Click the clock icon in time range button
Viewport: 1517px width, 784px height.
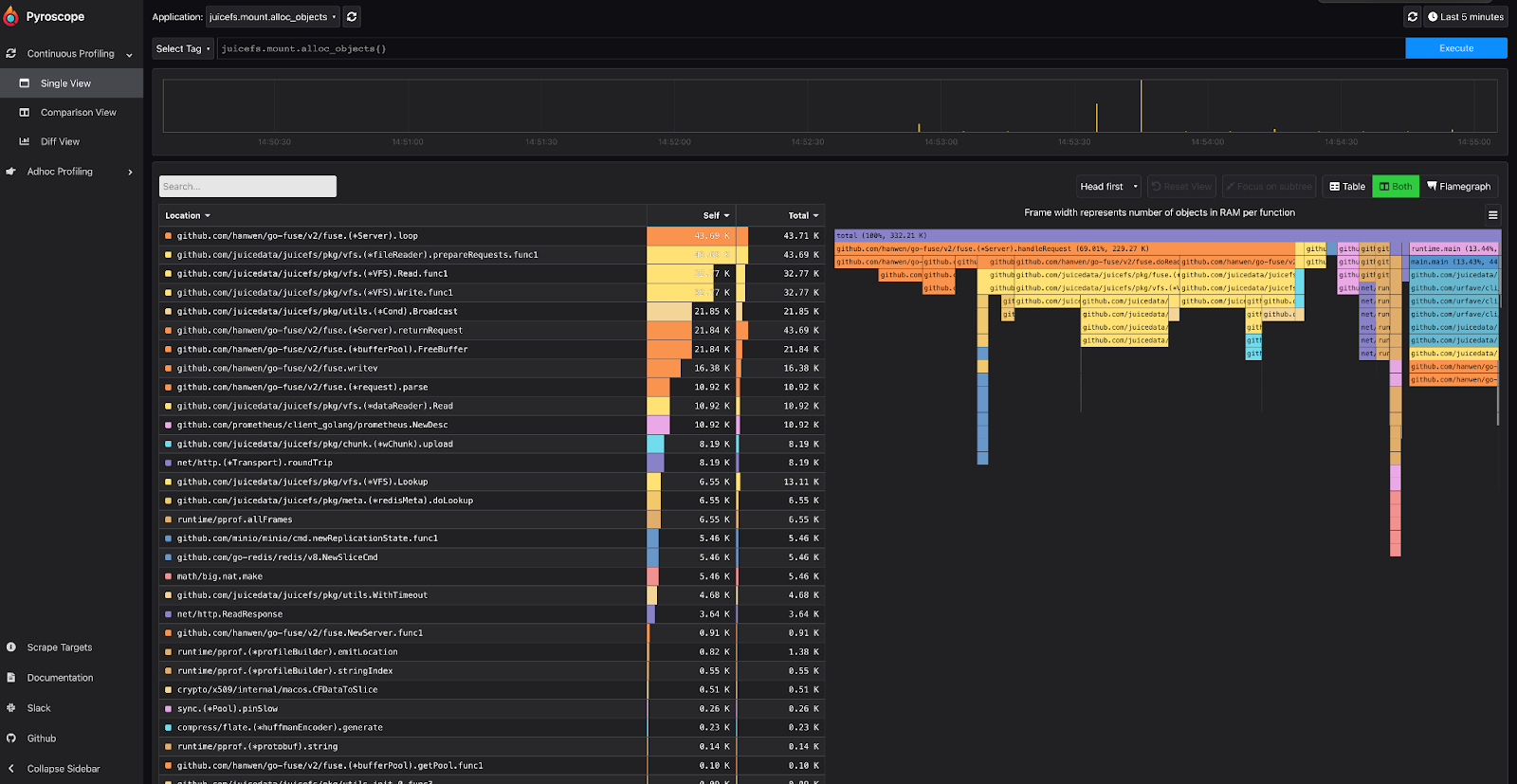point(1433,17)
